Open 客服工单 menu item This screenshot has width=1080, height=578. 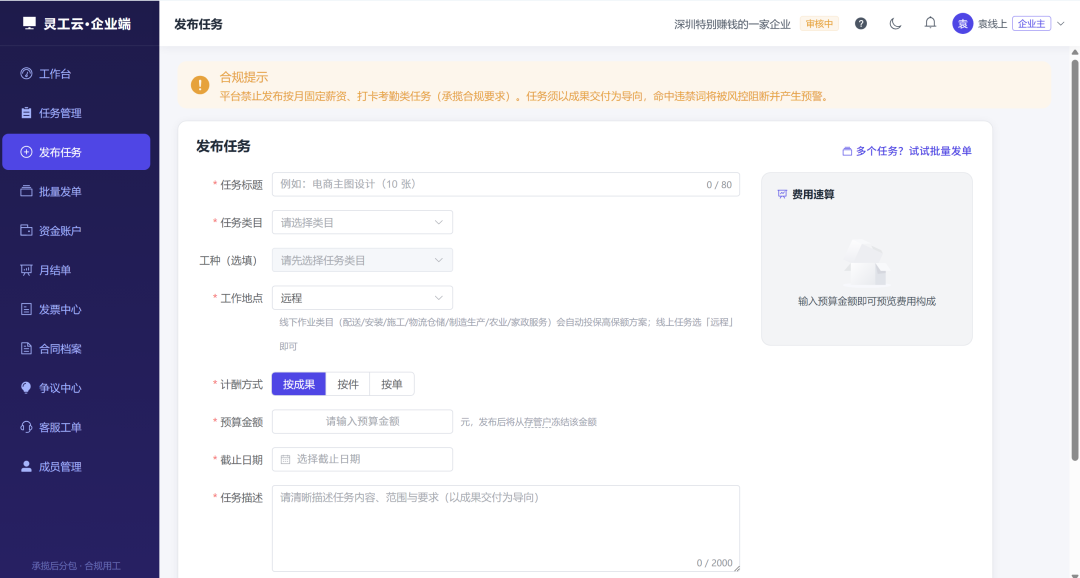tap(76, 427)
